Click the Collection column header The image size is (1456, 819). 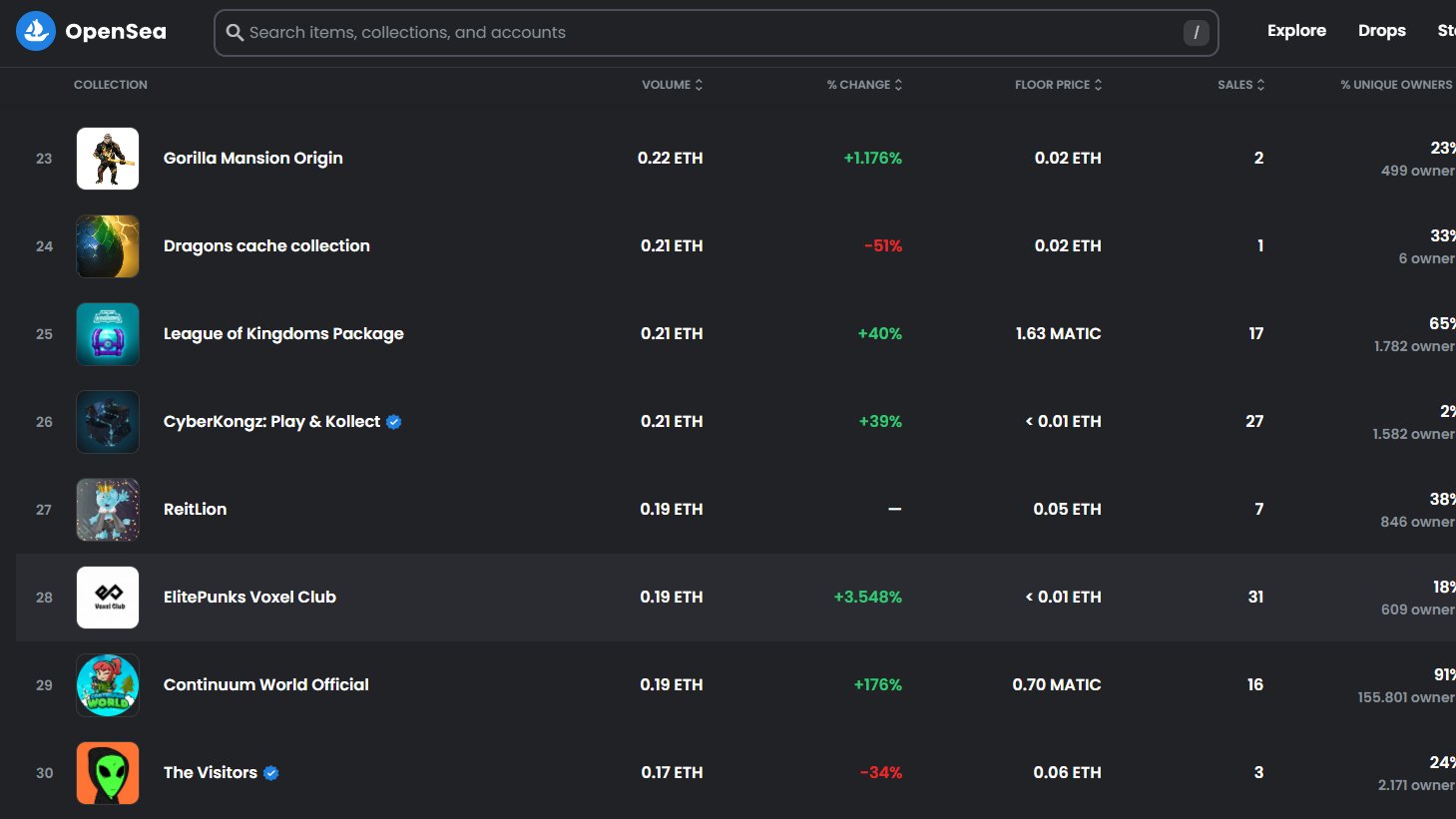pyautogui.click(x=111, y=85)
